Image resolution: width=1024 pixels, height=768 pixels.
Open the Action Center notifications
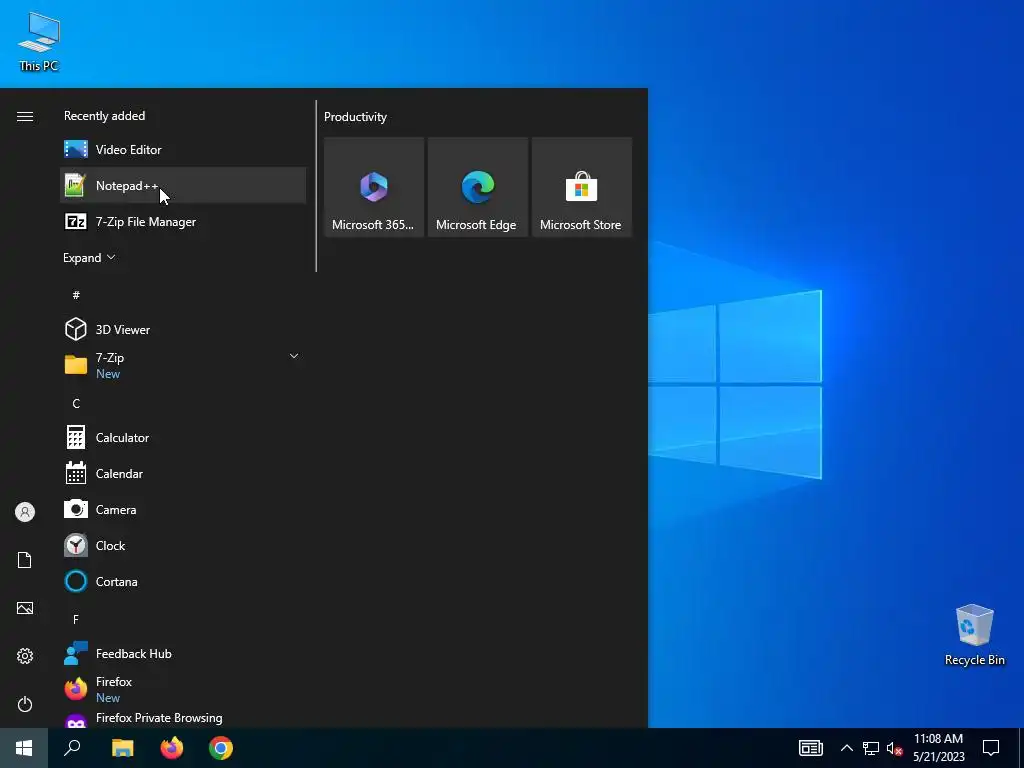click(991, 748)
